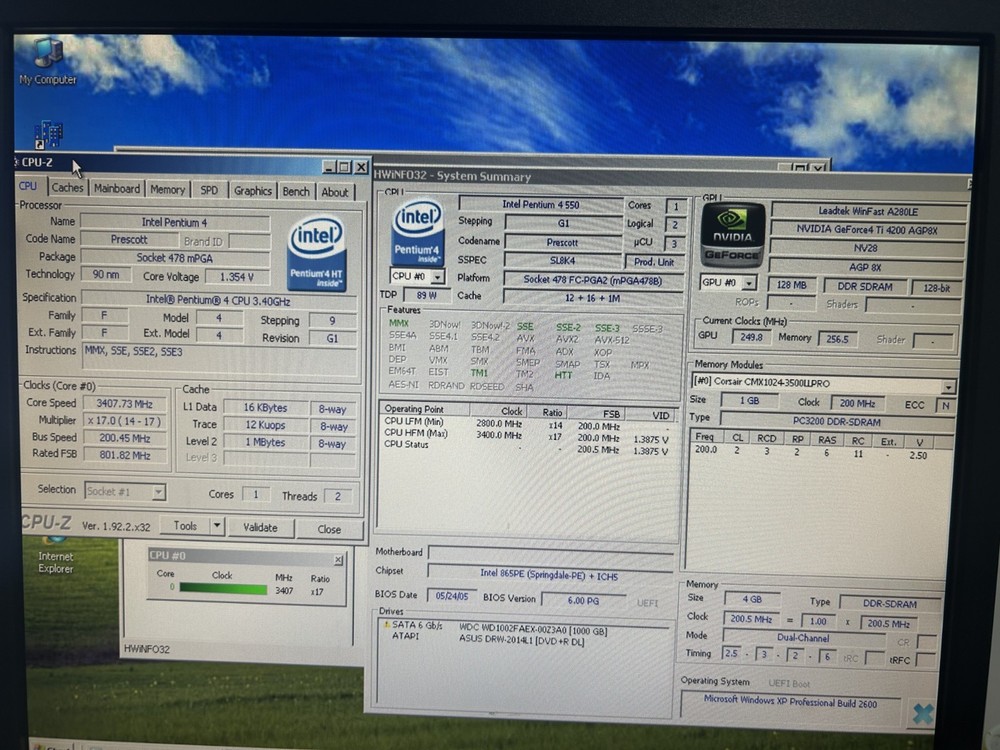Image resolution: width=1000 pixels, height=750 pixels.
Task: Click the Intel Pentium 4 HT logo in CPU-Z
Action: coord(317,253)
